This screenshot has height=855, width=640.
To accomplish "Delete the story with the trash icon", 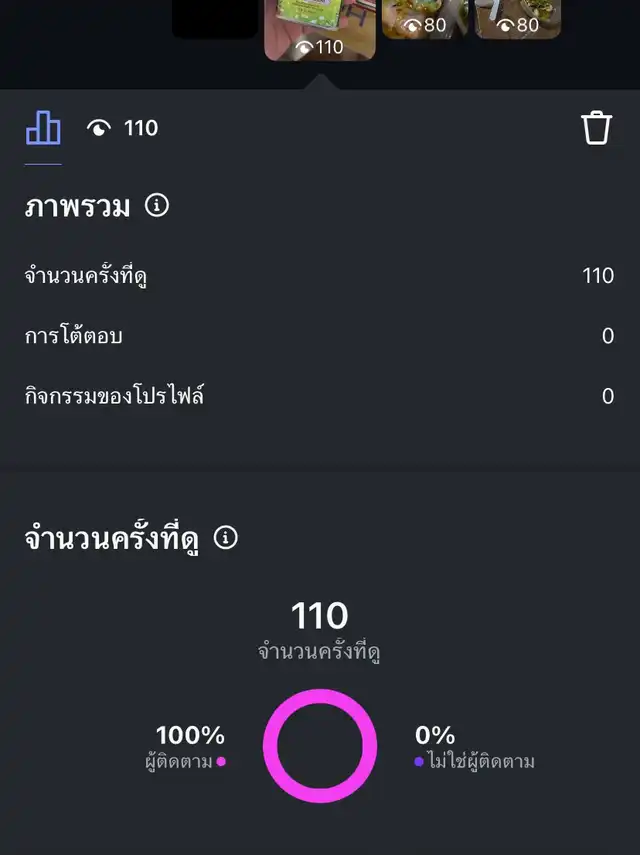I will [596, 128].
